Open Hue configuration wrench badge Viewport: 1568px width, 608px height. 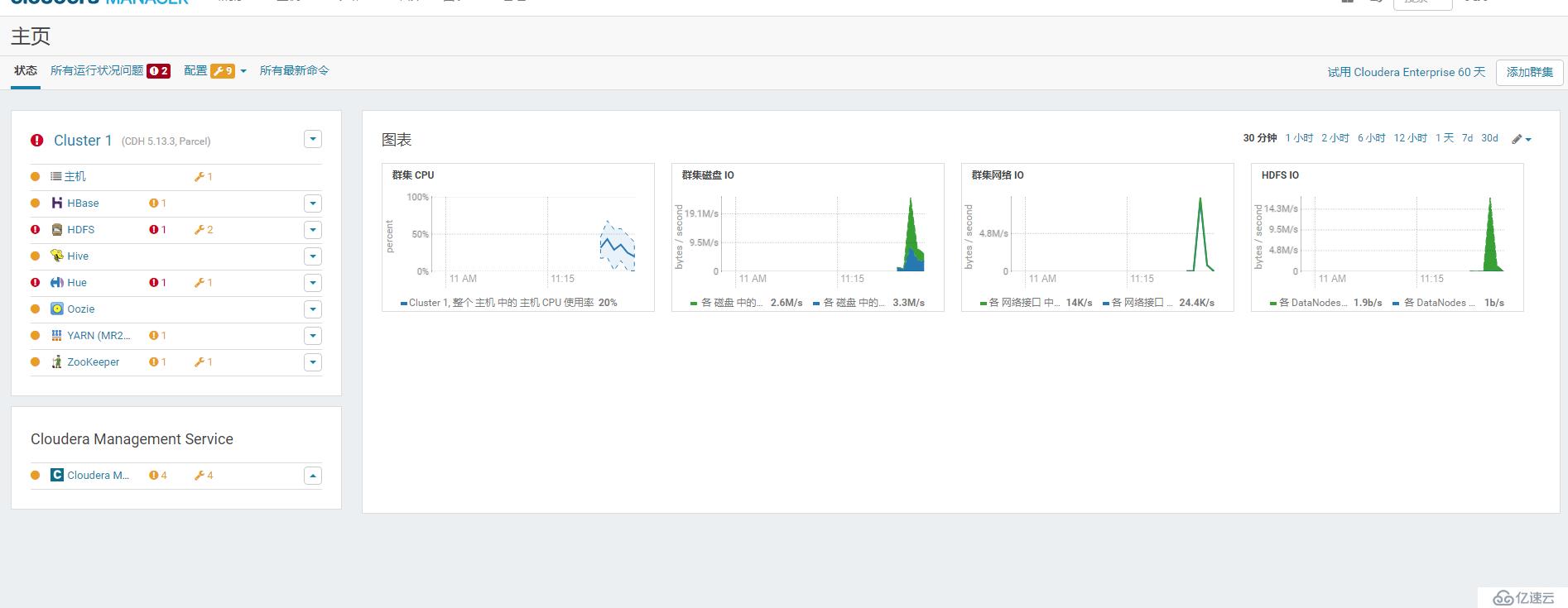pos(204,282)
